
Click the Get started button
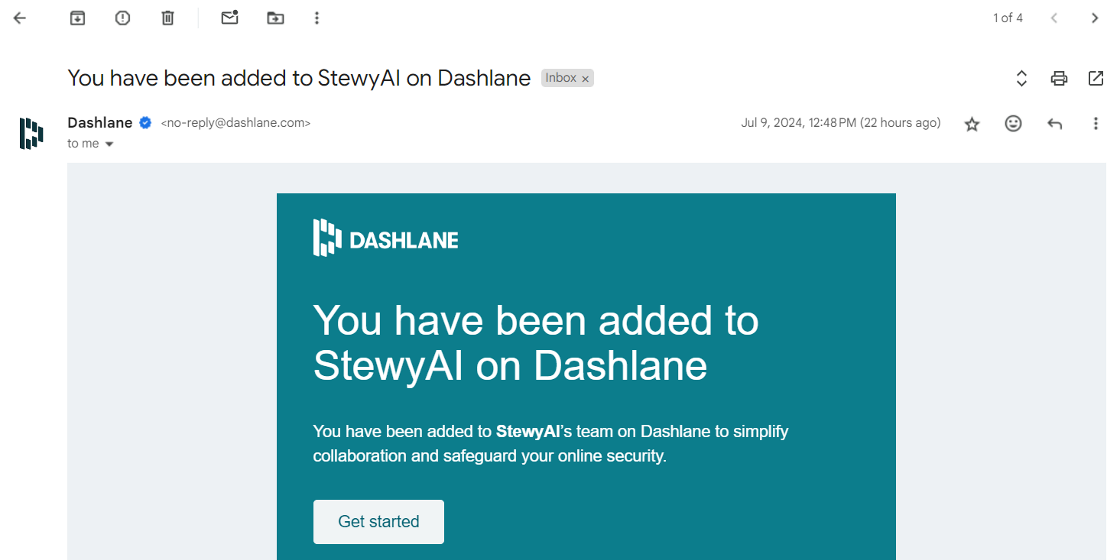tap(379, 521)
